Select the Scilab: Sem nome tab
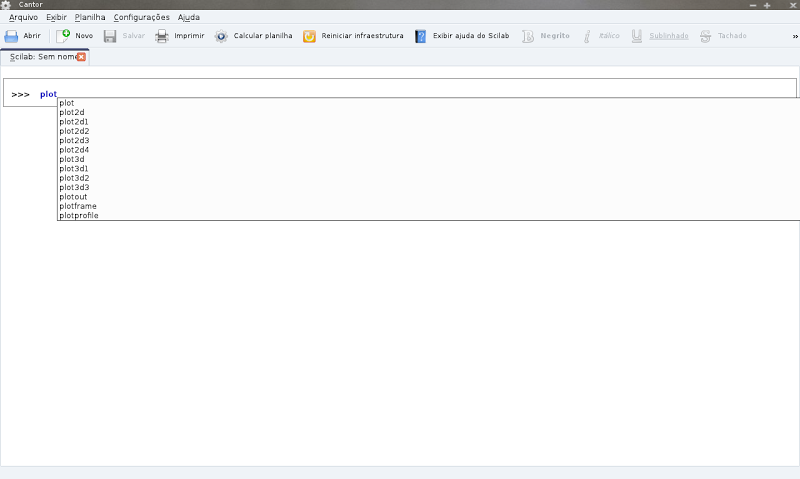The height and width of the screenshot is (479, 800). pyautogui.click(x=43, y=57)
